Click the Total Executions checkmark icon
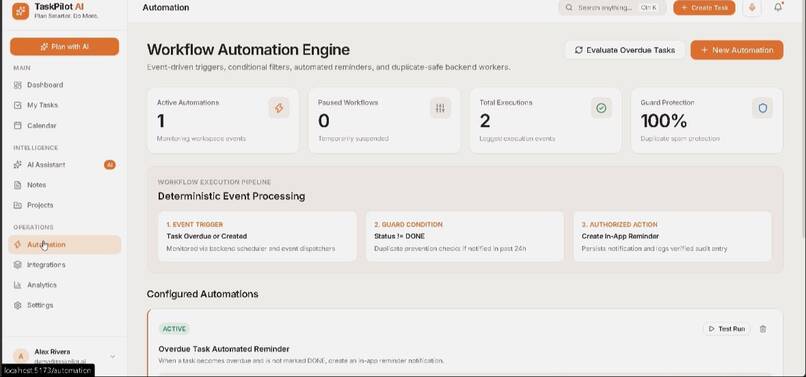 pyautogui.click(x=601, y=108)
